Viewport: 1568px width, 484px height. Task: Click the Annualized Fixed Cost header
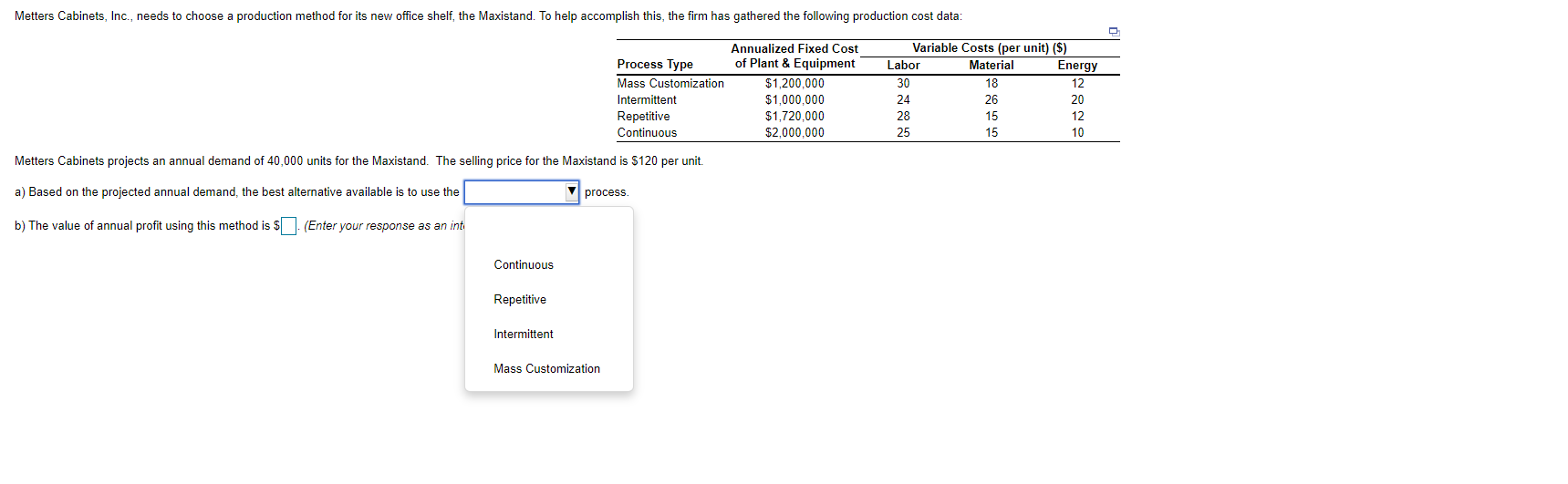pyautogui.click(x=794, y=56)
